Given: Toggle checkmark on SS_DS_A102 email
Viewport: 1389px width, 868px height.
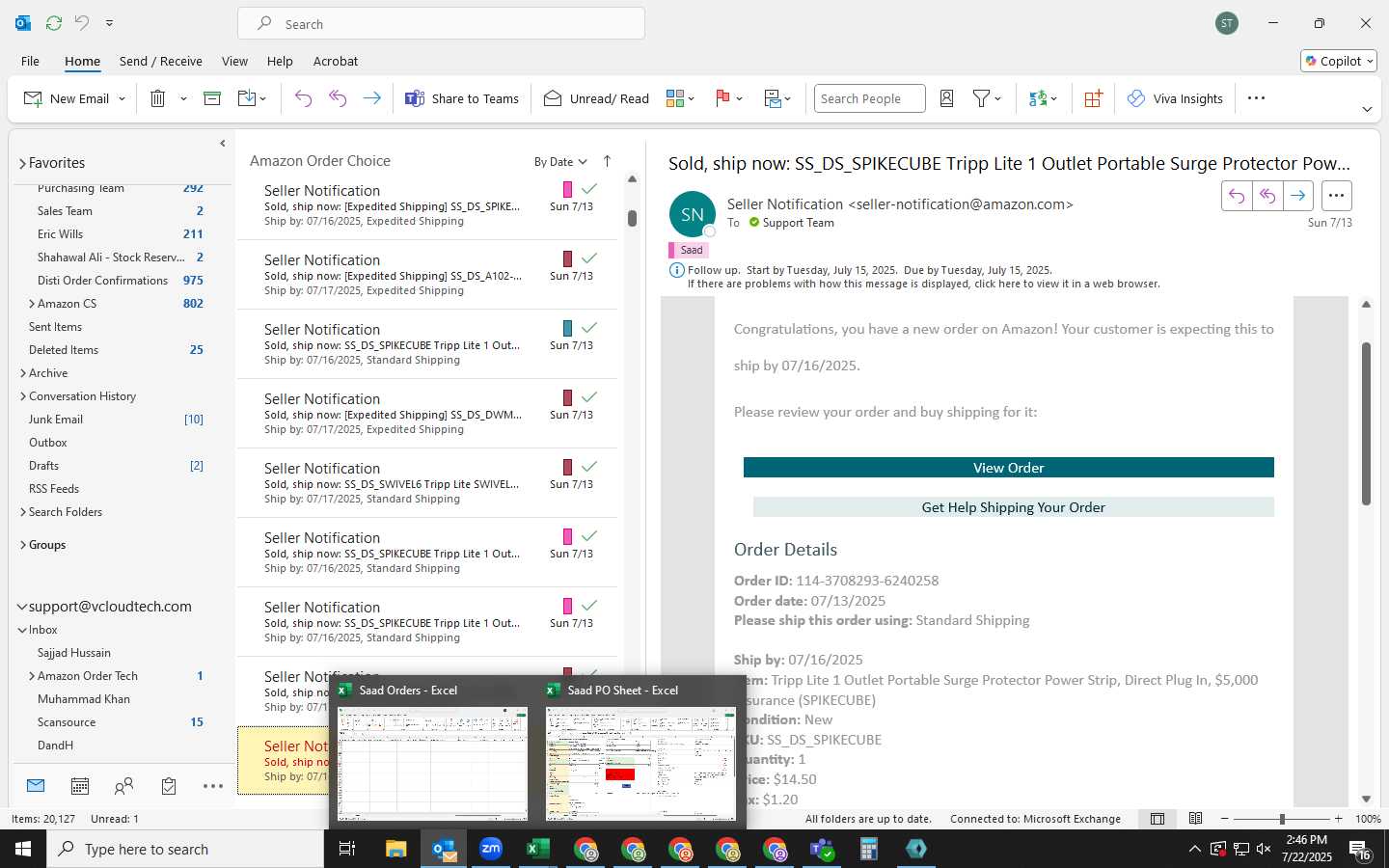Looking at the screenshot, I should click(589, 258).
